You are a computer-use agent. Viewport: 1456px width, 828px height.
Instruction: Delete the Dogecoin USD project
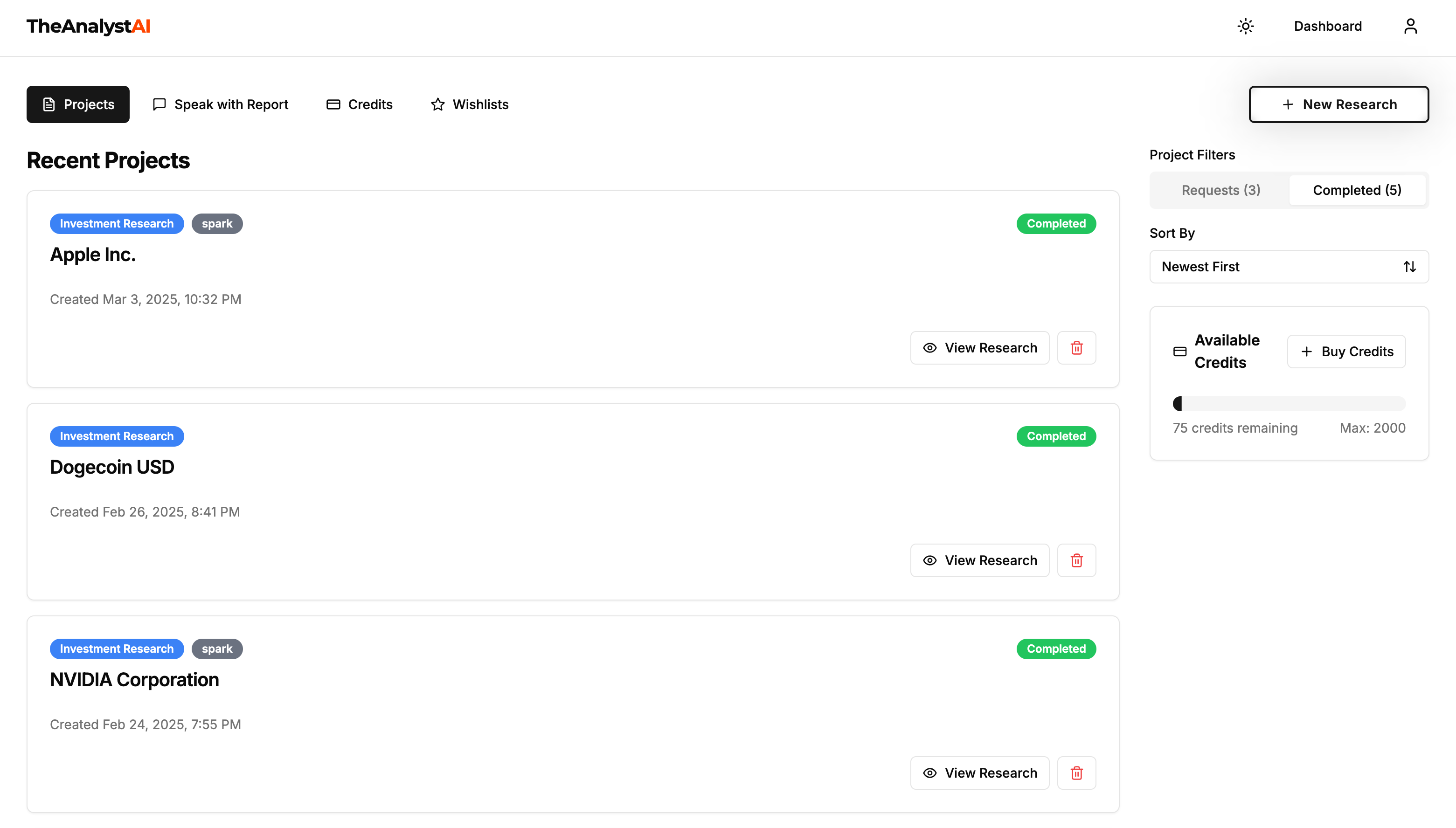pos(1076,560)
